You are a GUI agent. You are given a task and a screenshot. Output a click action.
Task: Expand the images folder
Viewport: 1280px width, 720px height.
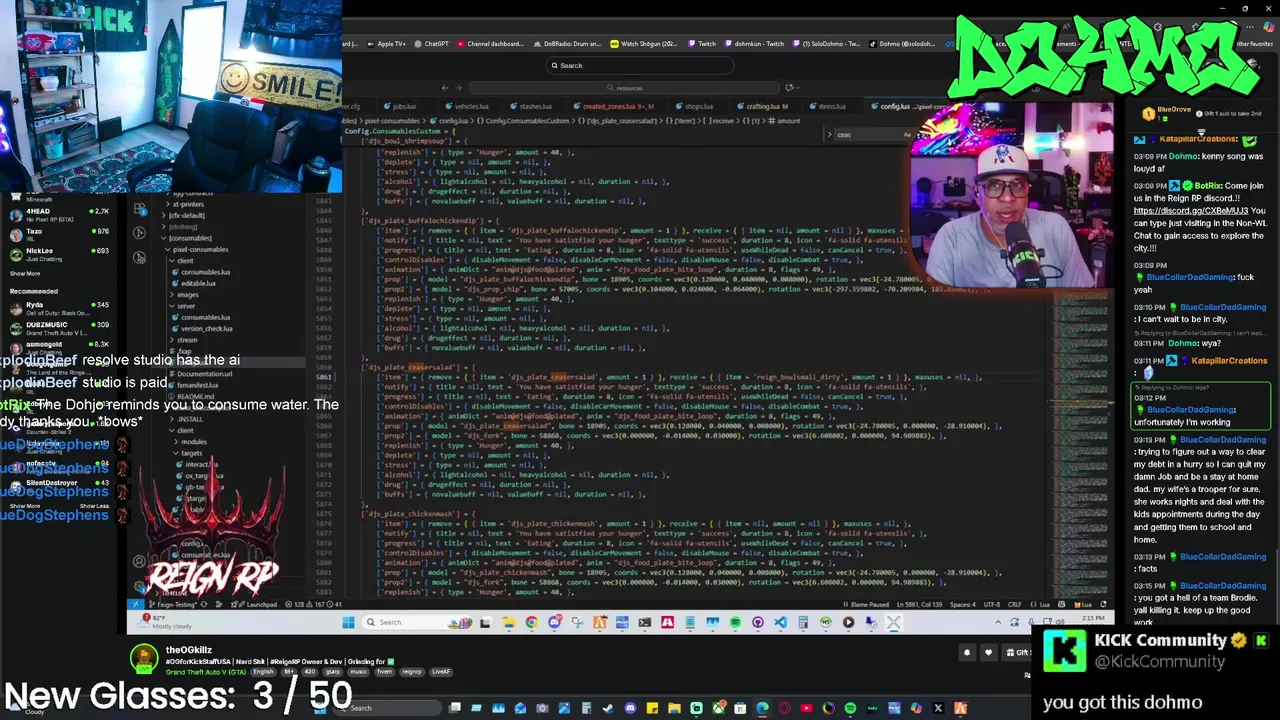point(186,295)
